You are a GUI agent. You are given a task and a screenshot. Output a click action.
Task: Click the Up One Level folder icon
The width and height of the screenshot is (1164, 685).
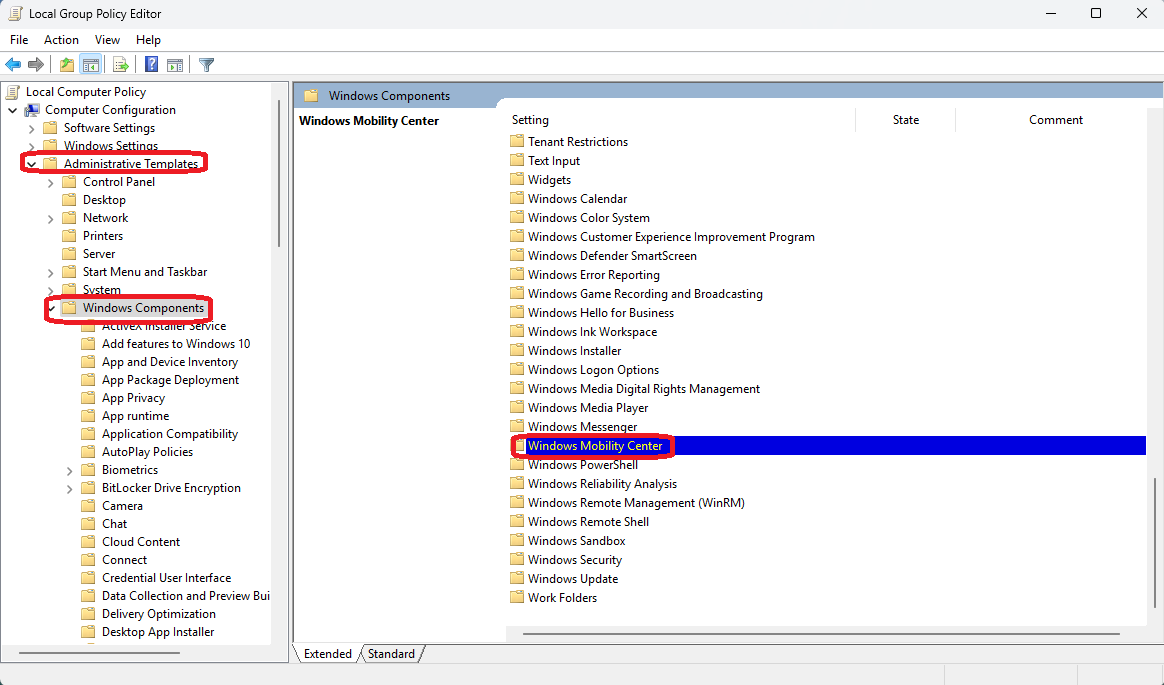[x=67, y=65]
